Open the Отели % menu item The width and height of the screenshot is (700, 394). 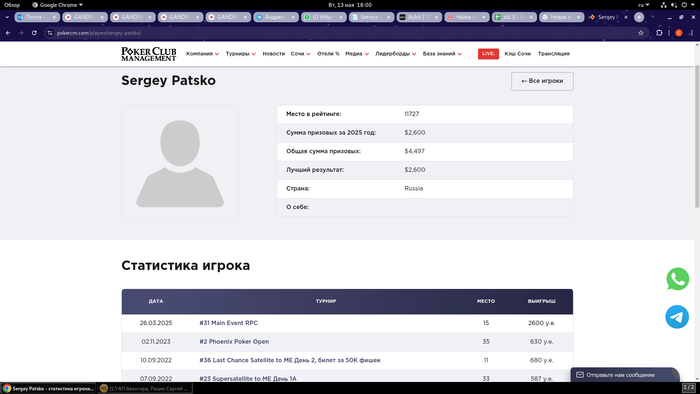coord(328,54)
